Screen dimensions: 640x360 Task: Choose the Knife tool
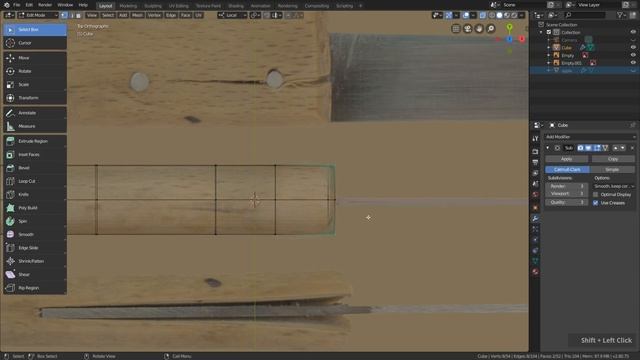[35, 194]
